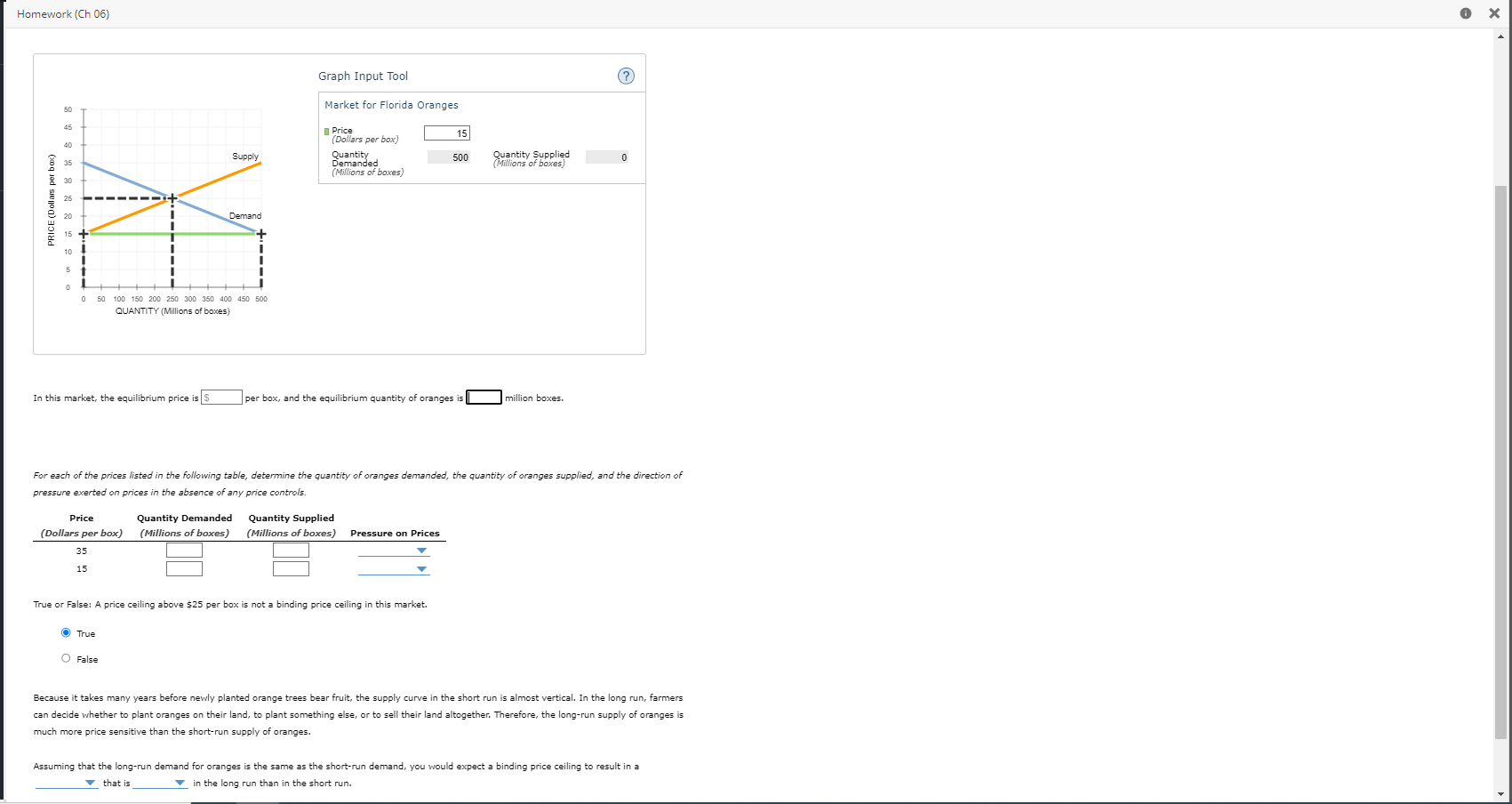This screenshot has height=804, width=1512.
Task: Click Quantity Supplied field for price 35
Action: click(291, 551)
